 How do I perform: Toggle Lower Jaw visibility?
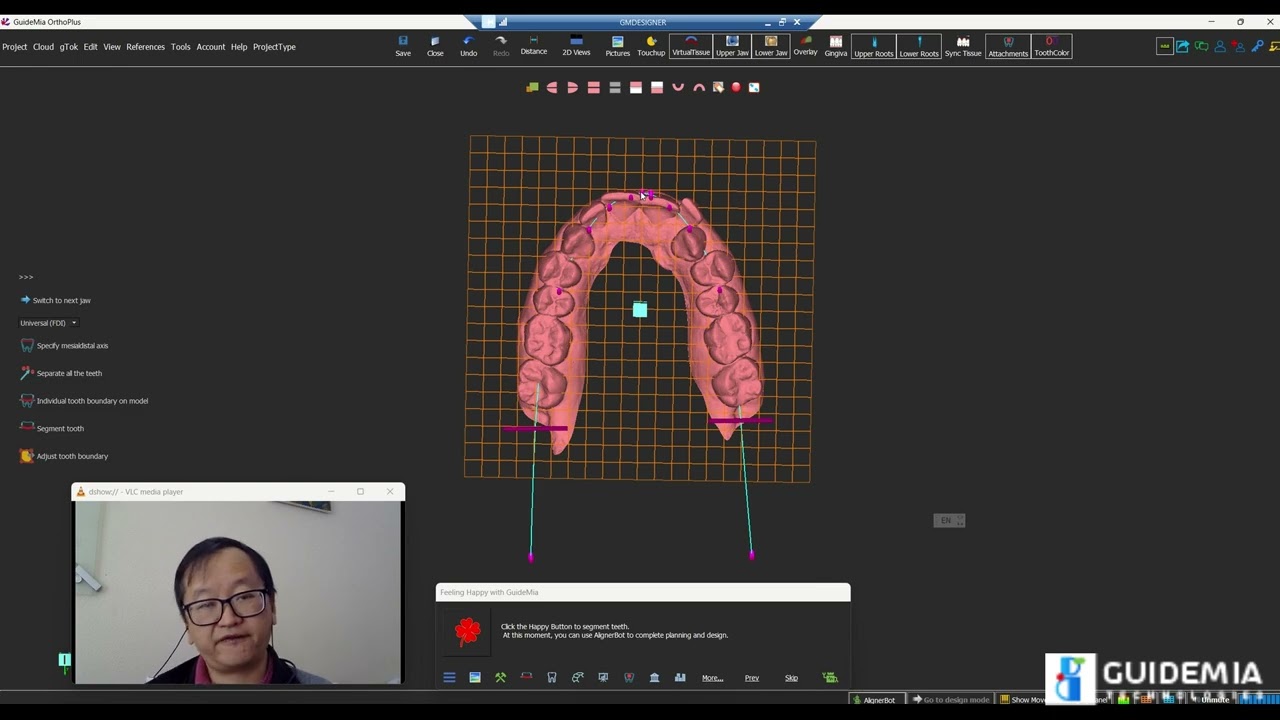point(771,46)
